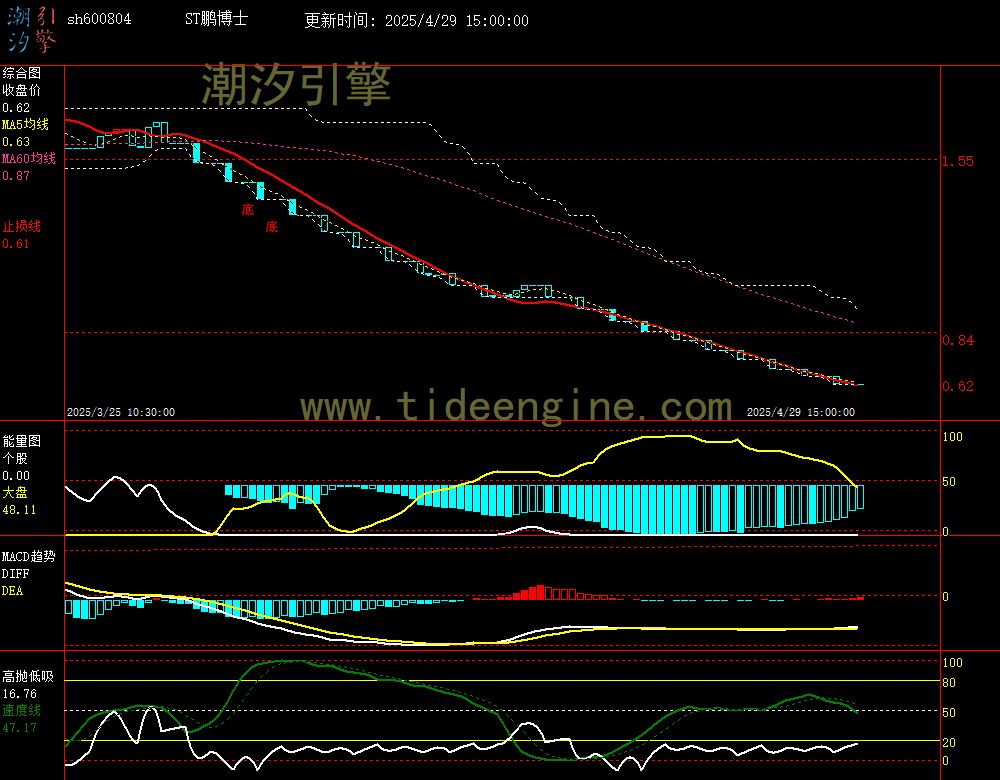Screen dimensions: 1000x780
Task: Click the 更新时间 timestamp in the header
Action: (x=416, y=20)
